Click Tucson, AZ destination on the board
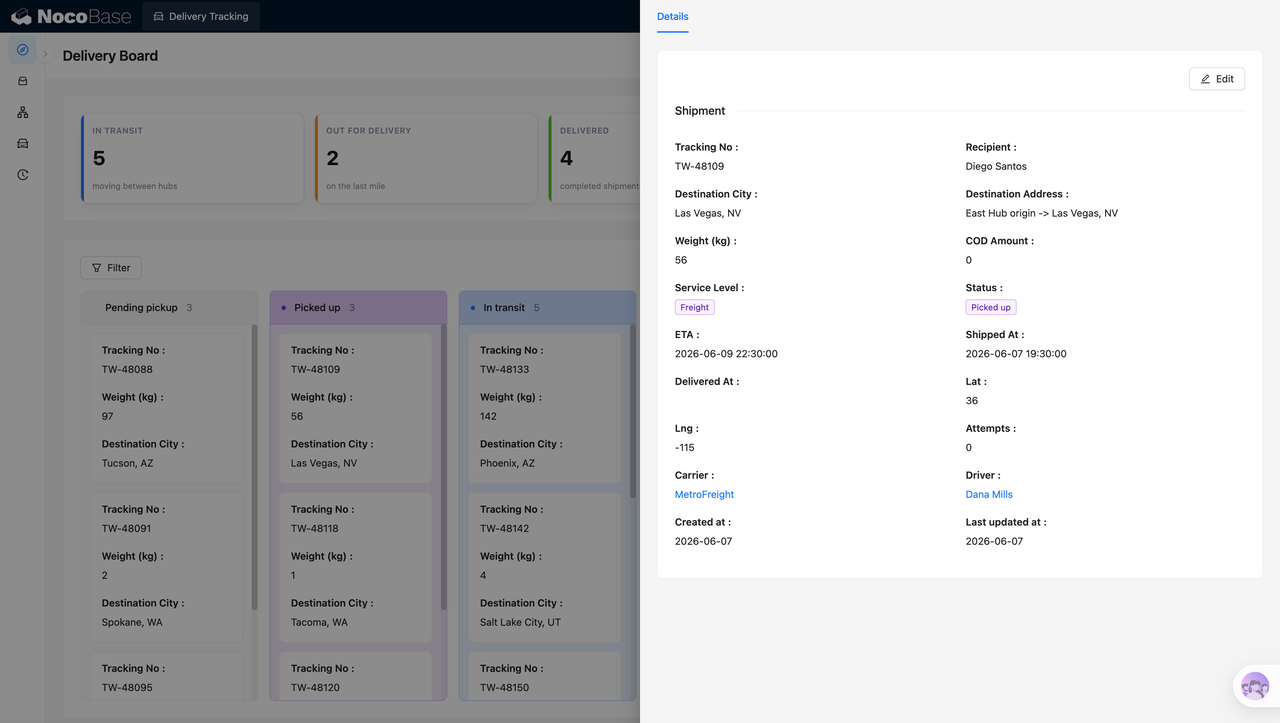 [128, 463]
